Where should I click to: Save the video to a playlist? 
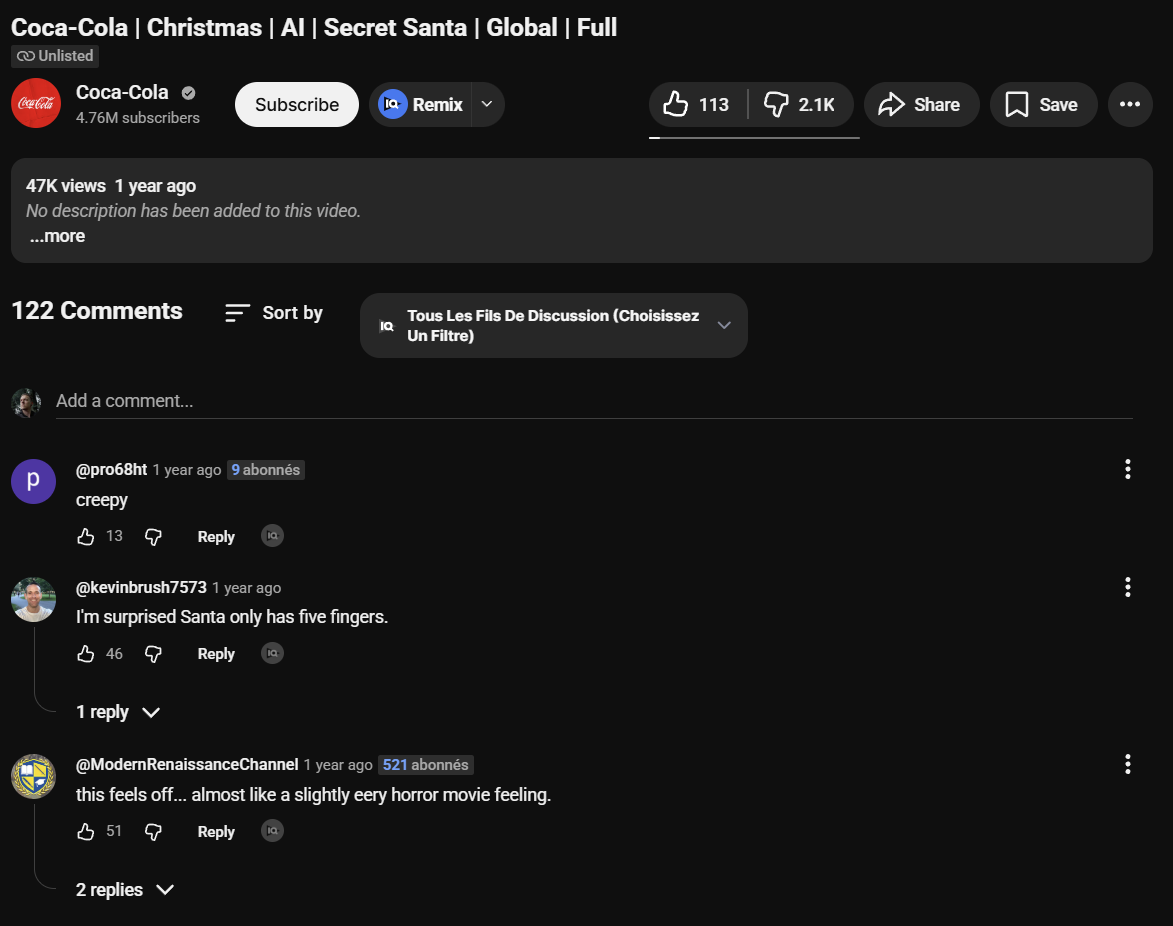pos(1043,105)
